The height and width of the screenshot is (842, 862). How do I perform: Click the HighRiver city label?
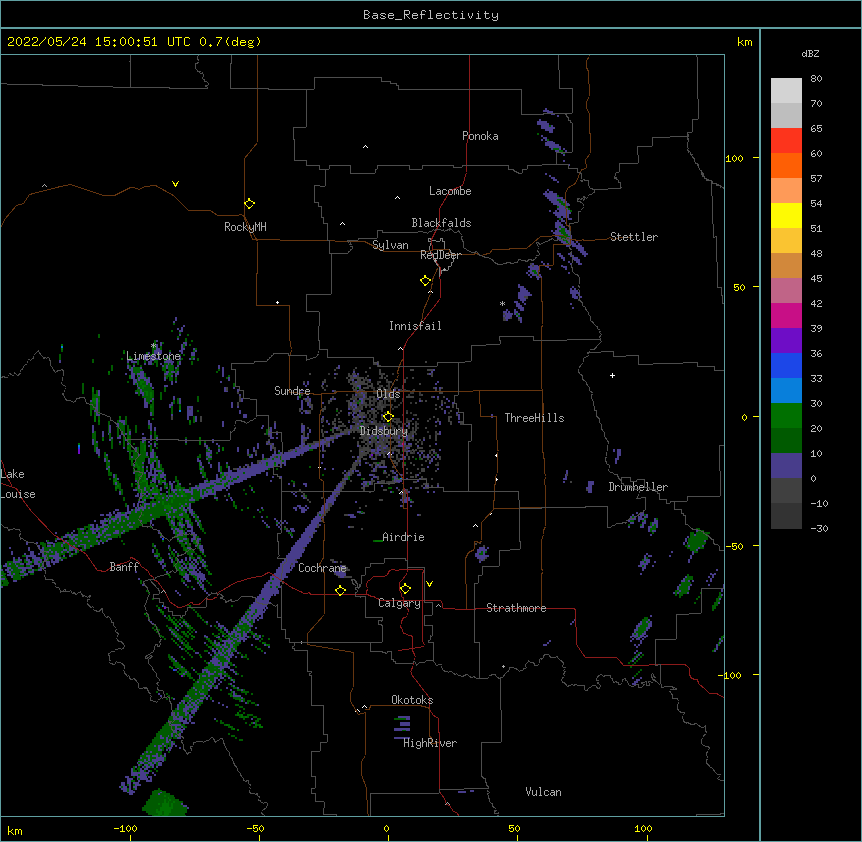430,743
